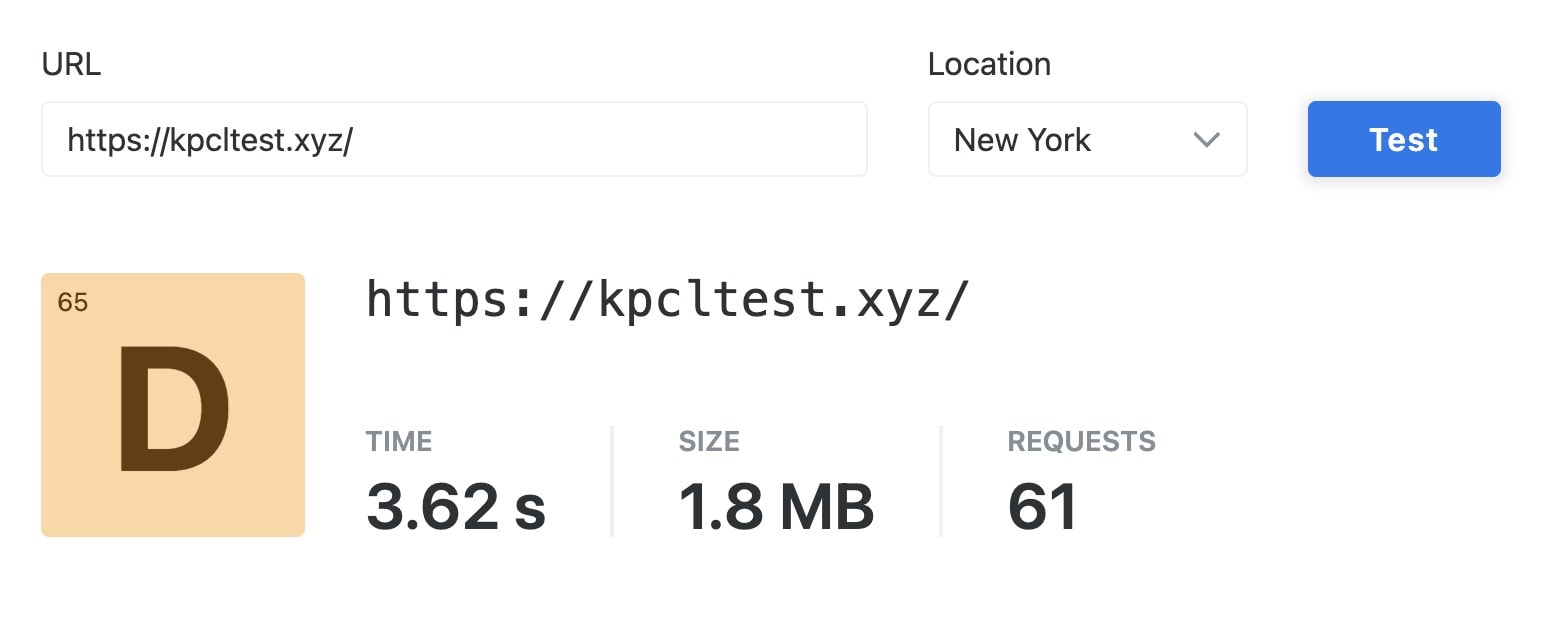Click the URL field label

pyautogui.click(x=71, y=64)
